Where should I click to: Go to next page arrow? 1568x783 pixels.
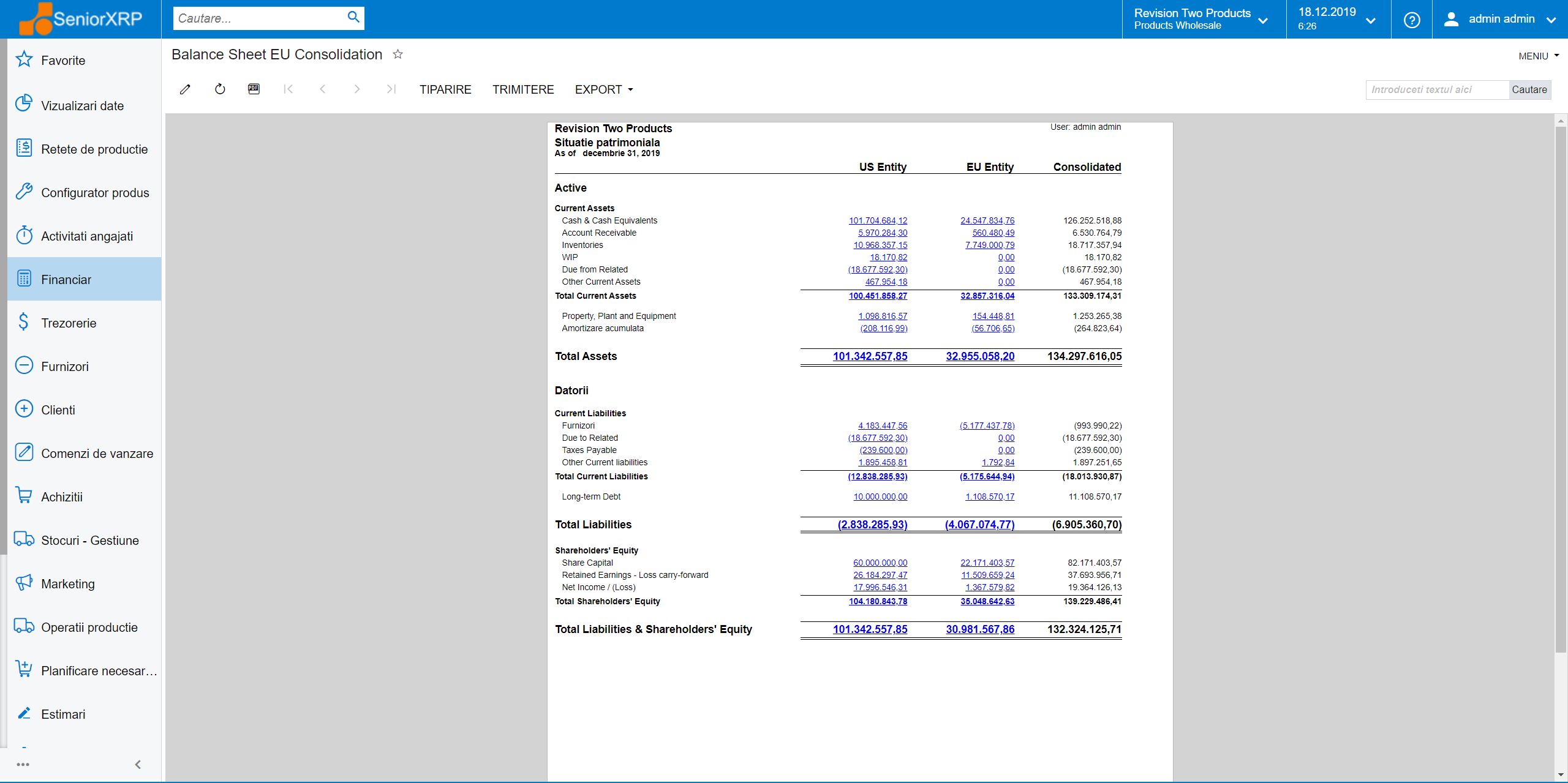(357, 89)
